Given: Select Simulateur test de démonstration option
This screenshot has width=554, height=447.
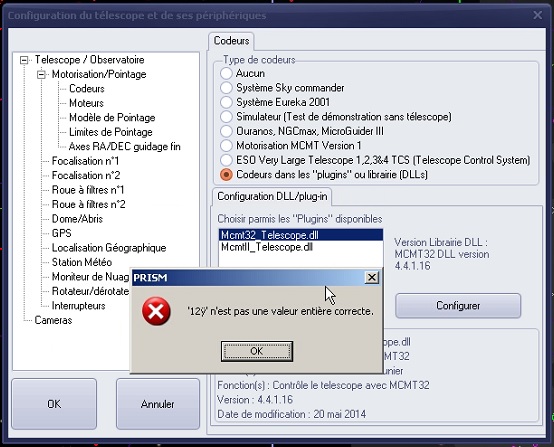Looking at the screenshot, I should pos(226,117).
